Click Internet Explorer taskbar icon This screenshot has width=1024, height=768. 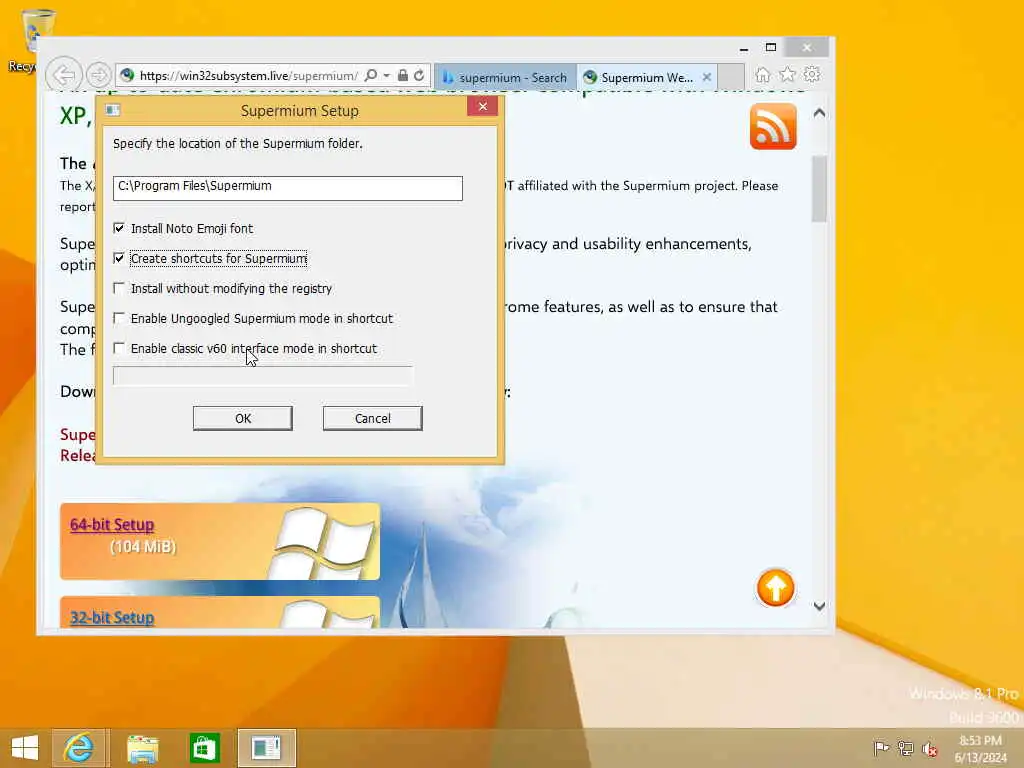[78, 748]
